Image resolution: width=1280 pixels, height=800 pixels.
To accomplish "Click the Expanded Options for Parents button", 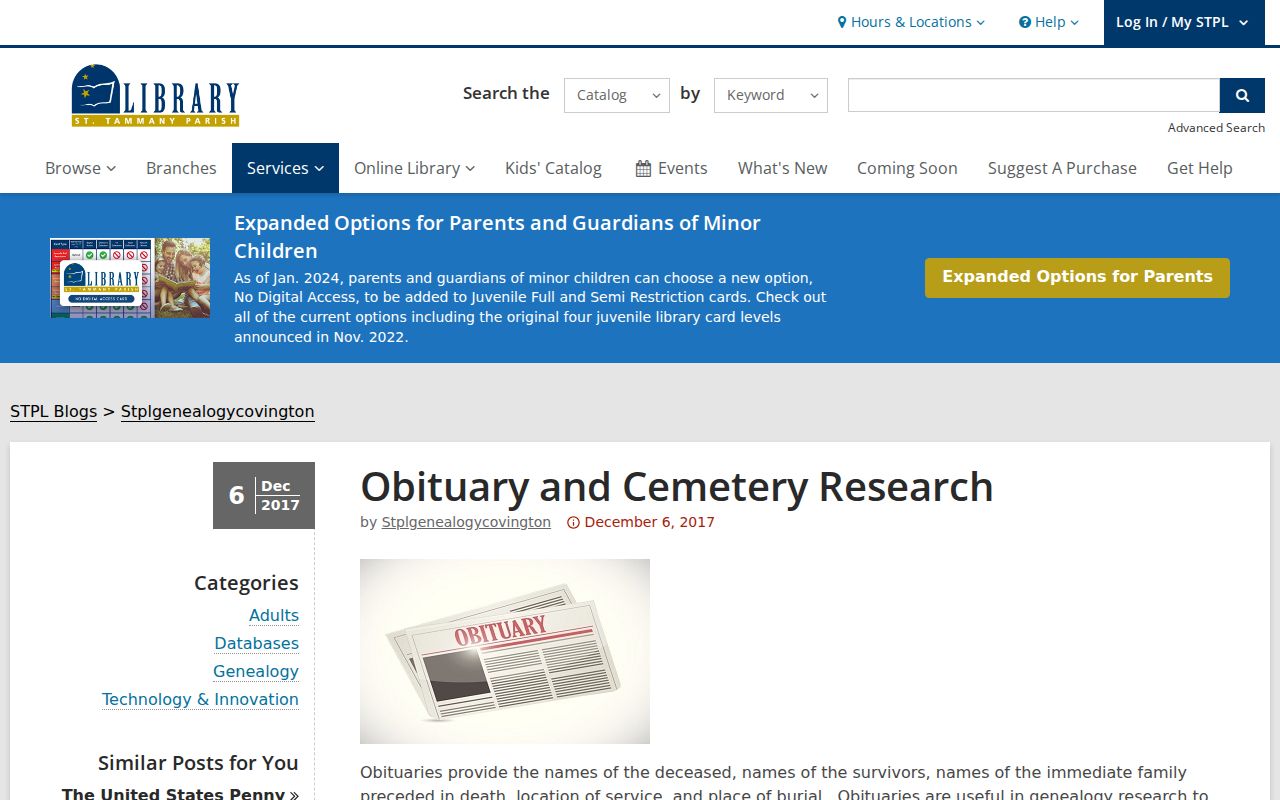I will click(1077, 277).
